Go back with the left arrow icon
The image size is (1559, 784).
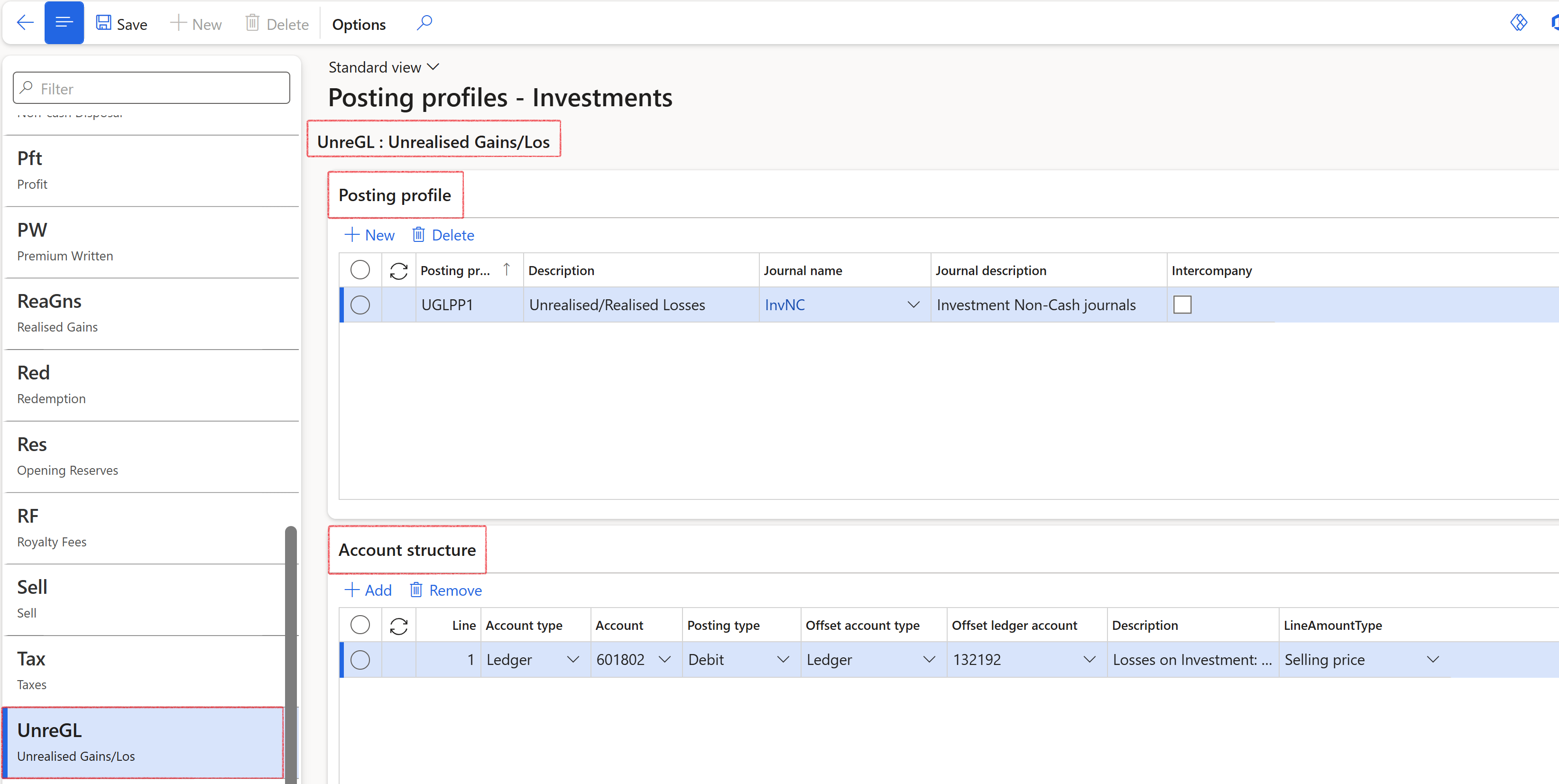pyautogui.click(x=26, y=23)
